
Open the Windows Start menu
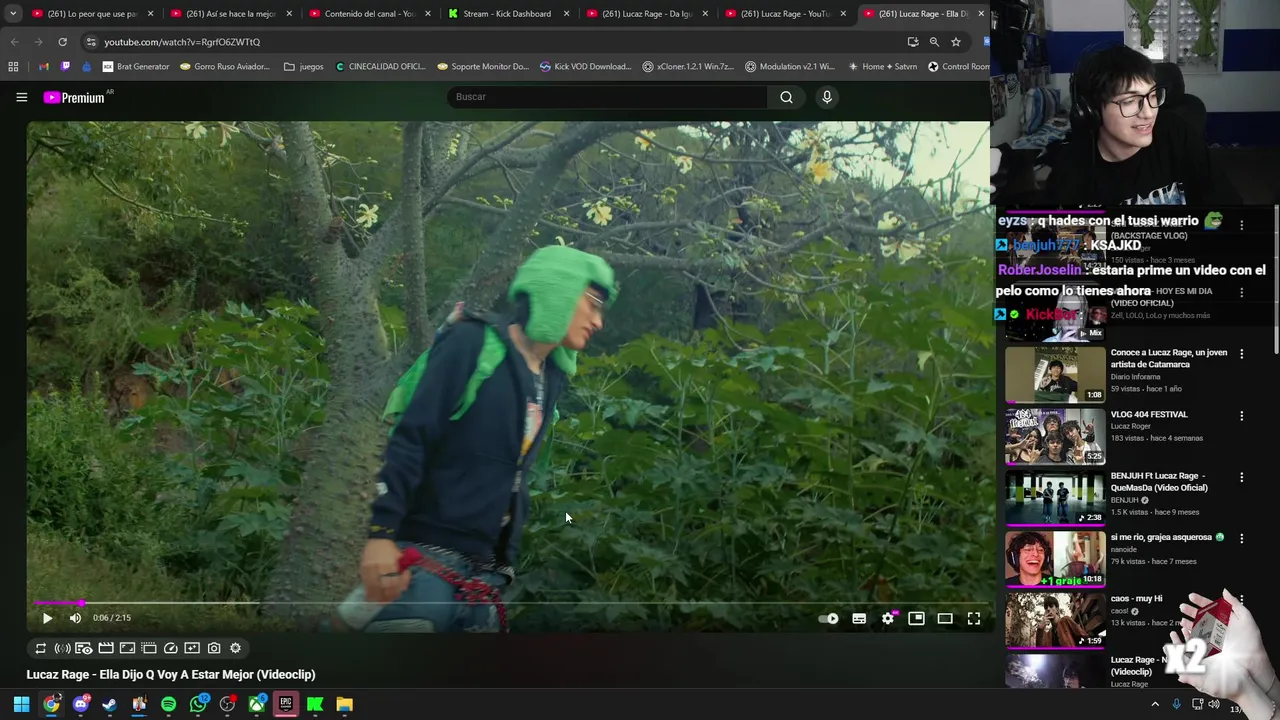click(x=21, y=705)
